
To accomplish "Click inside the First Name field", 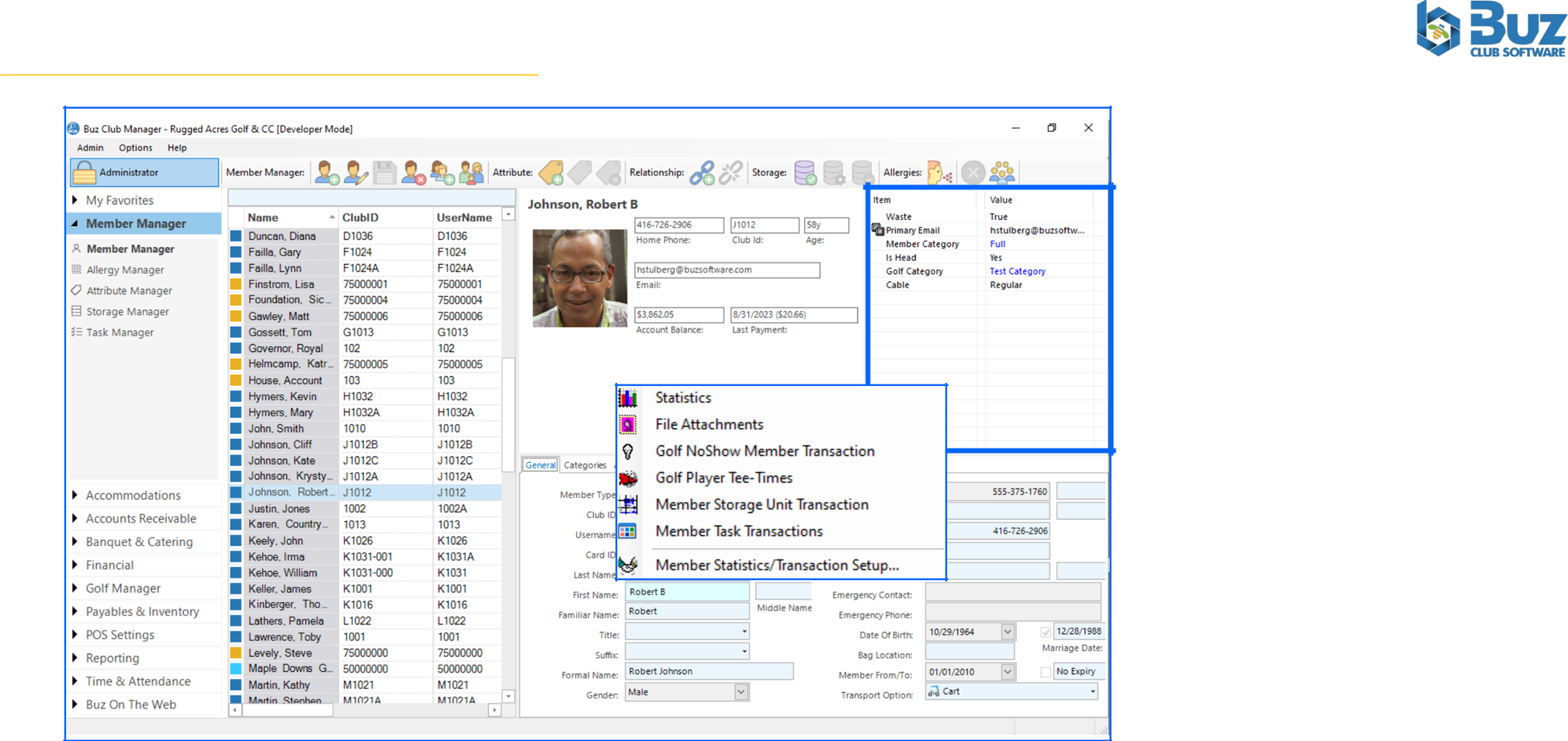I will tap(687, 592).
